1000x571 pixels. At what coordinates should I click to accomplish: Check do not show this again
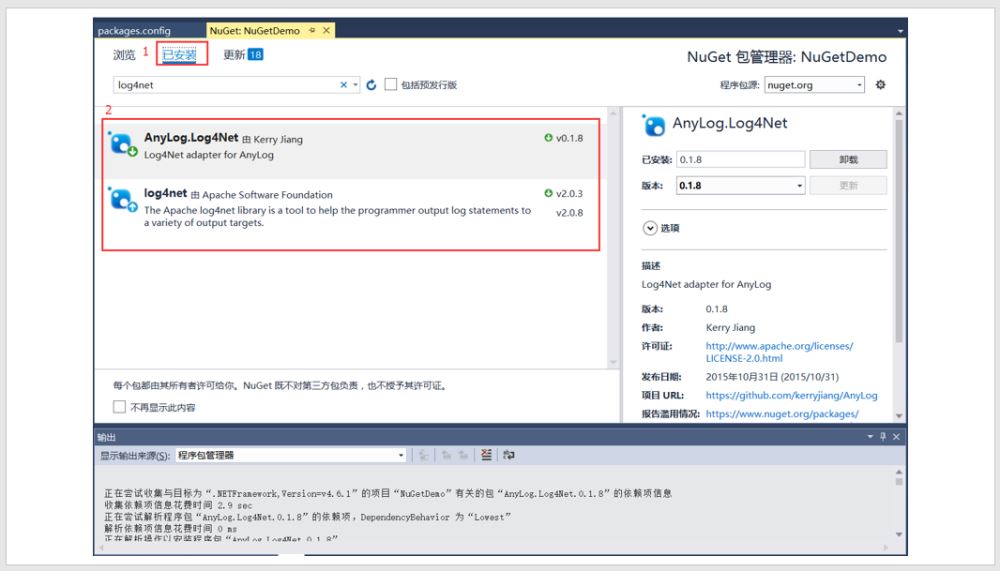point(119,406)
